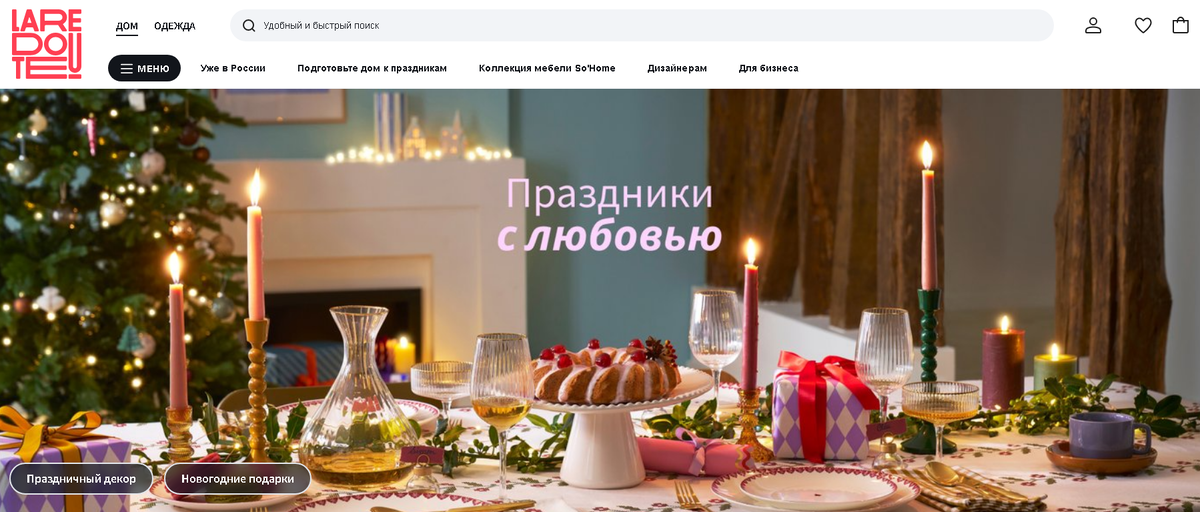Image resolution: width=1200 pixels, height=512 pixels.
Task: Open the user account icon
Action: (x=1093, y=25)
